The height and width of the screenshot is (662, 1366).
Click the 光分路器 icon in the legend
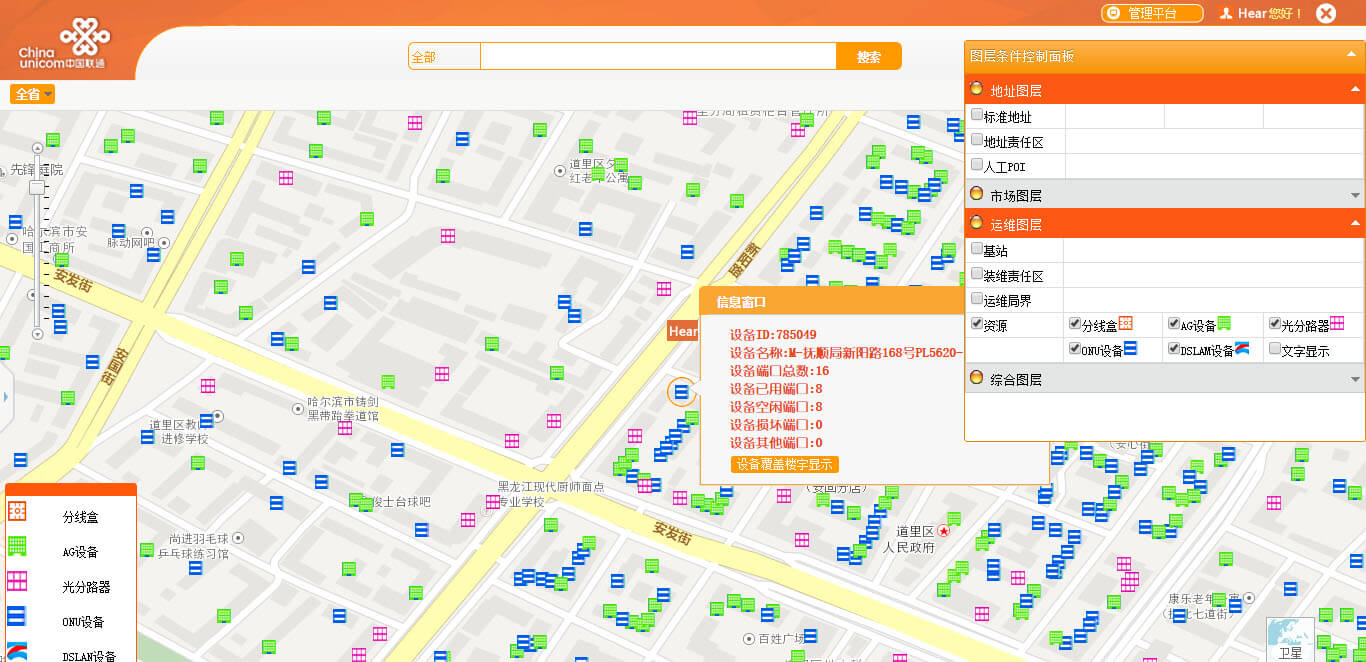tap(17, 581)
